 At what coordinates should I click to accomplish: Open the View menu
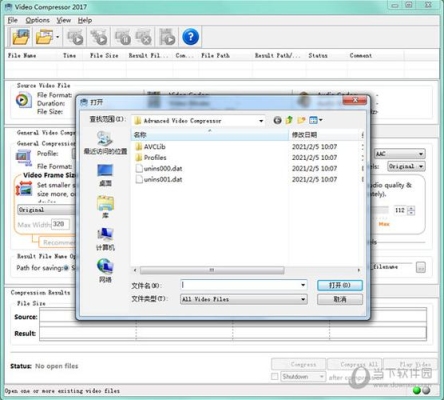tap(63, 20)
